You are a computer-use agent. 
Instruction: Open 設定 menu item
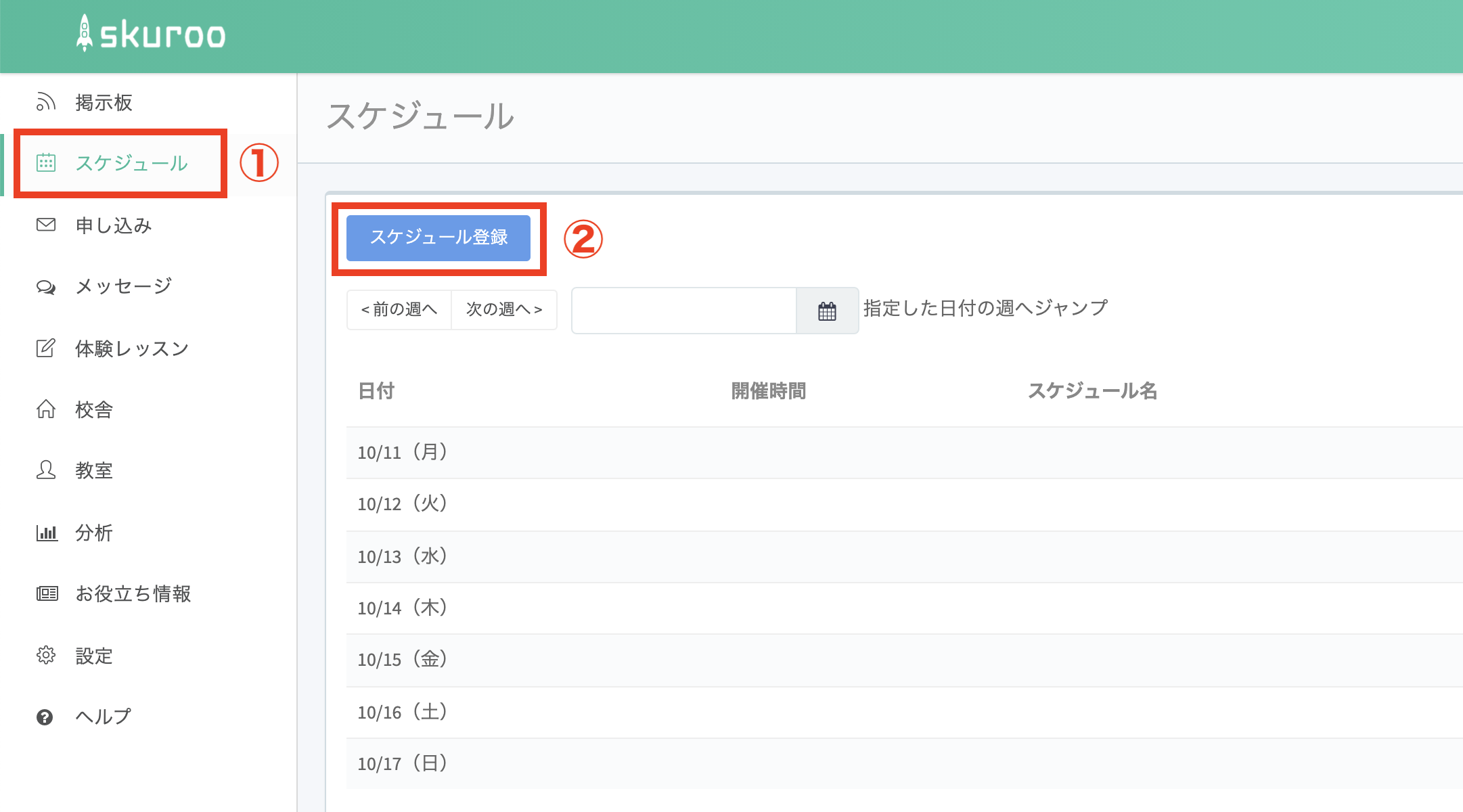(x=94, y=656)
